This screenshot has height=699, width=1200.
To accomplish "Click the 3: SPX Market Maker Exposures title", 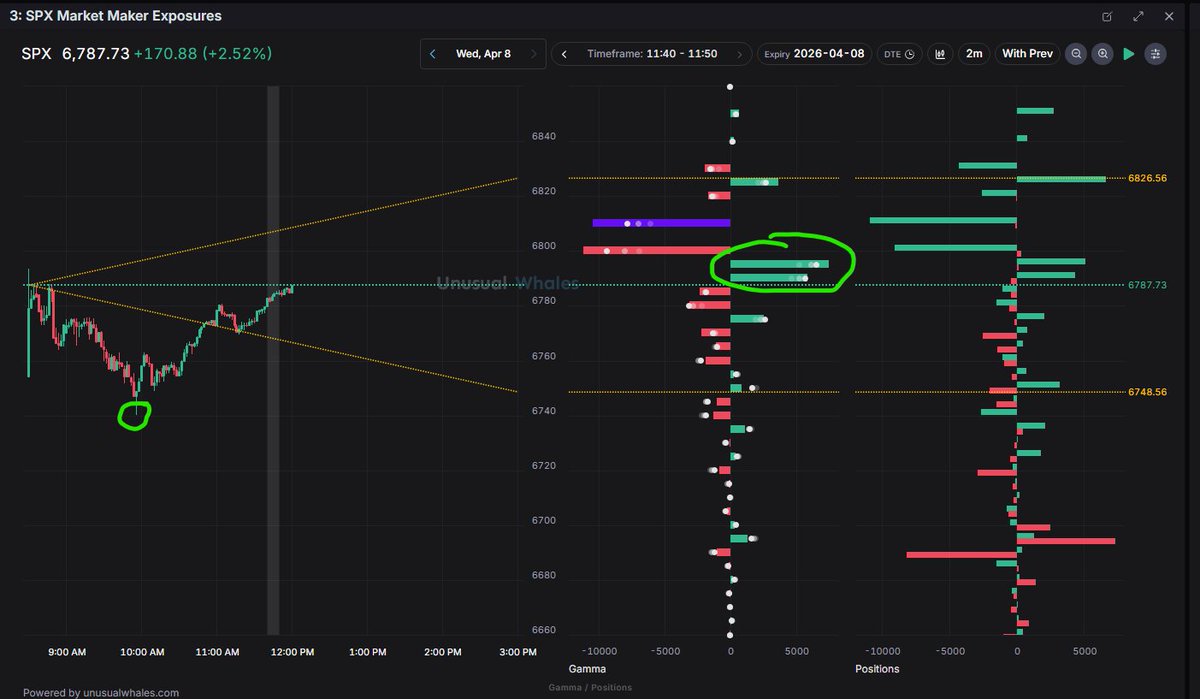I will pyautogui.click(x=116, y=16).
